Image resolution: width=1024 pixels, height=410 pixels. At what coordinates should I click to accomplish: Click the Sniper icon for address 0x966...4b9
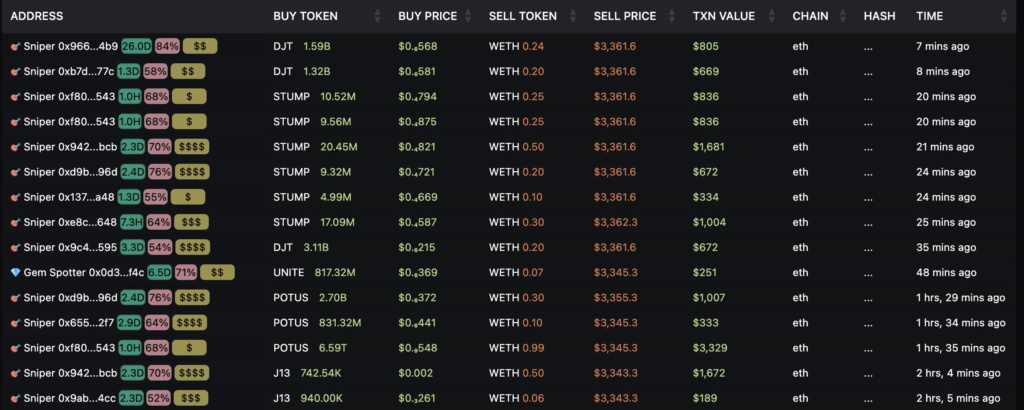pyautogui.click(x=15, y=46)
